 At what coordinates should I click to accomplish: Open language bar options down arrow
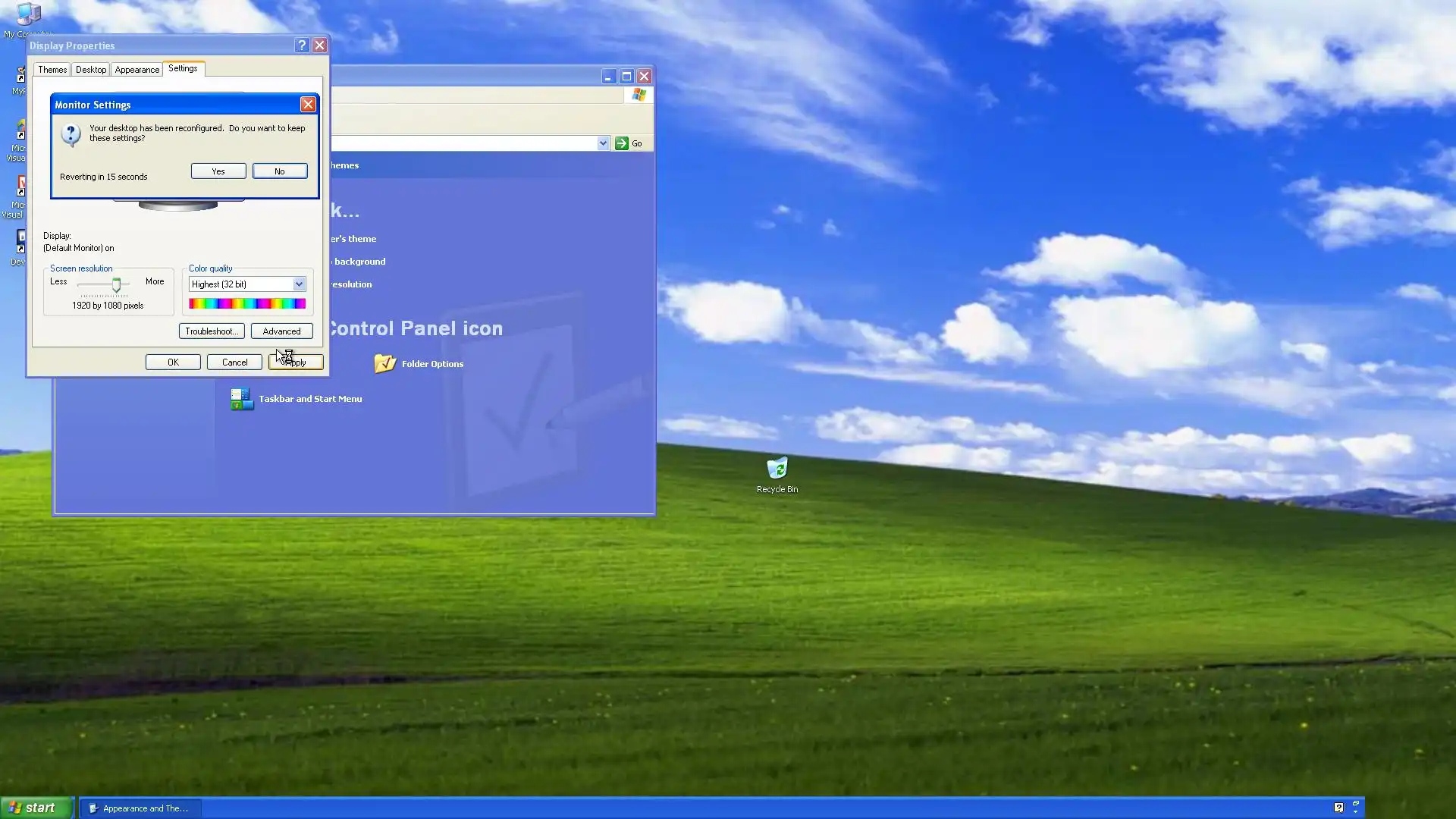(x=1356, y=812)
